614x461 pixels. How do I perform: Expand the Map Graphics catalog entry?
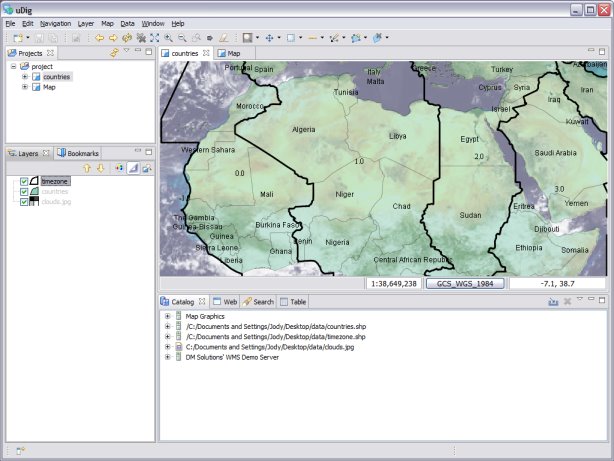[x=167, y=316]
